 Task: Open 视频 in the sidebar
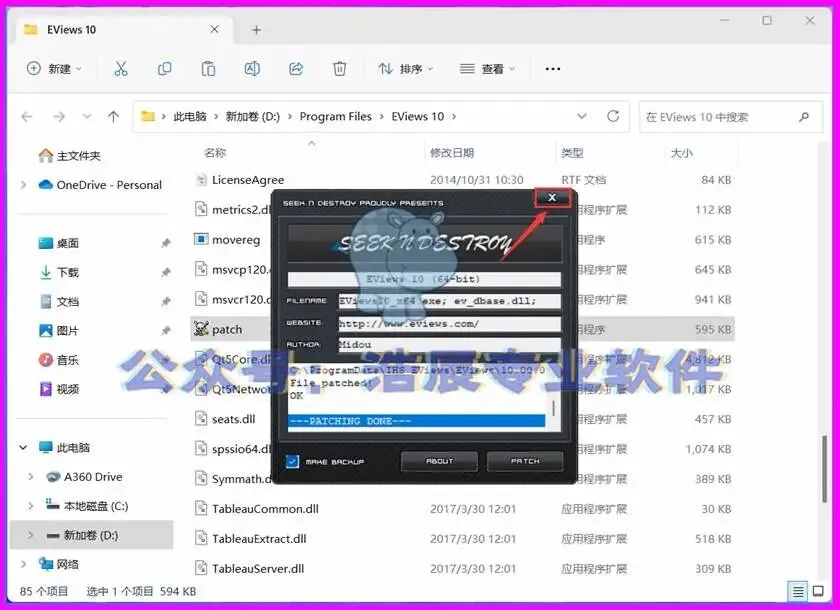[59, 389]
